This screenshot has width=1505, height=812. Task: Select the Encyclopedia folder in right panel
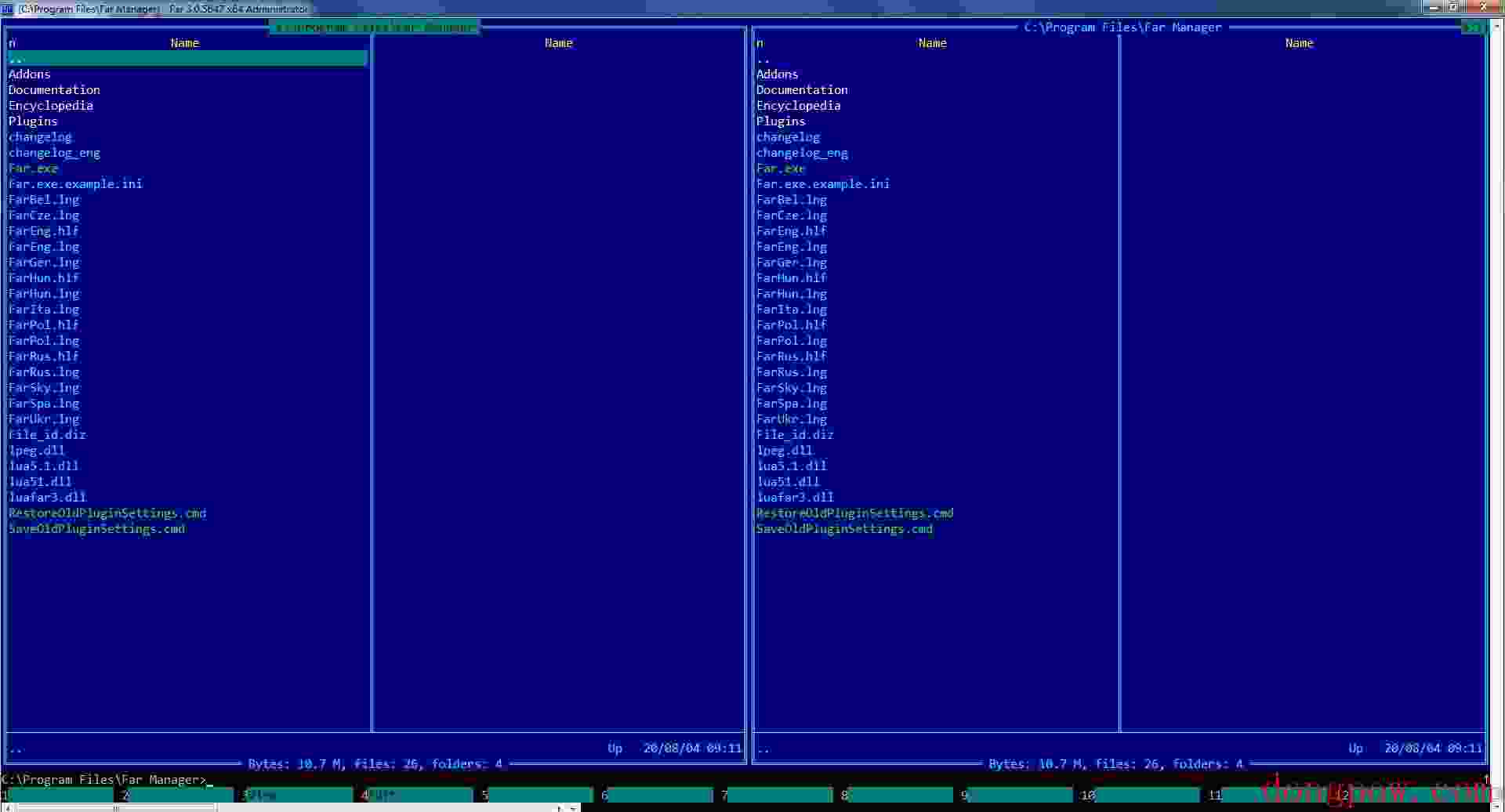(x=799, y=106)
